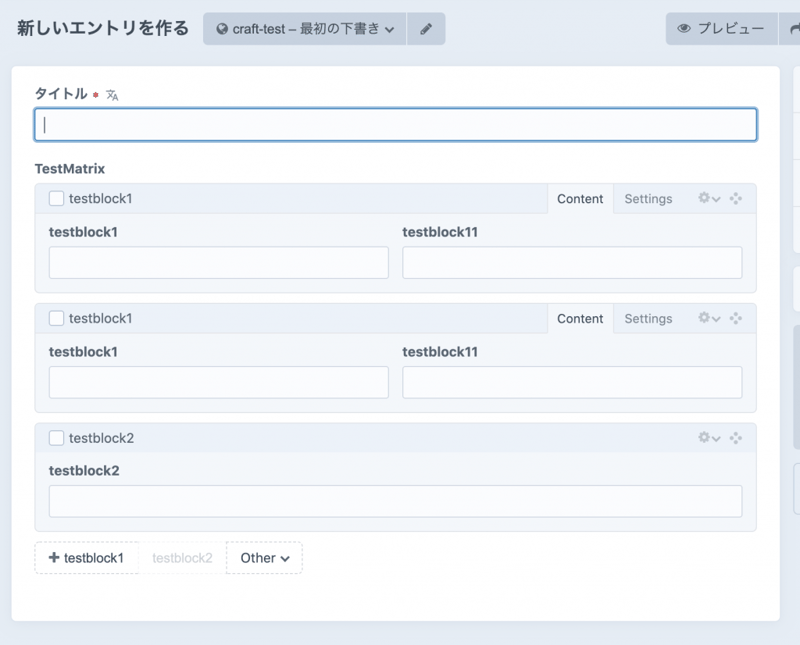This screenshot has height=645, width=800.
Task: Add a new testblock1 block
Action: point(86,558)
